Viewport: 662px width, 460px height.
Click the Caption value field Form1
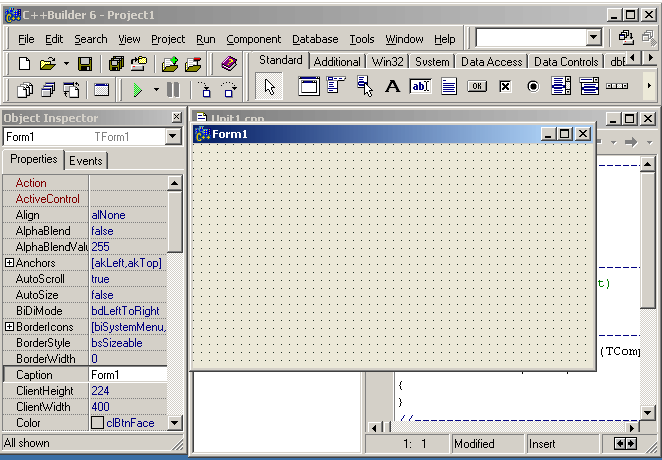128,375
